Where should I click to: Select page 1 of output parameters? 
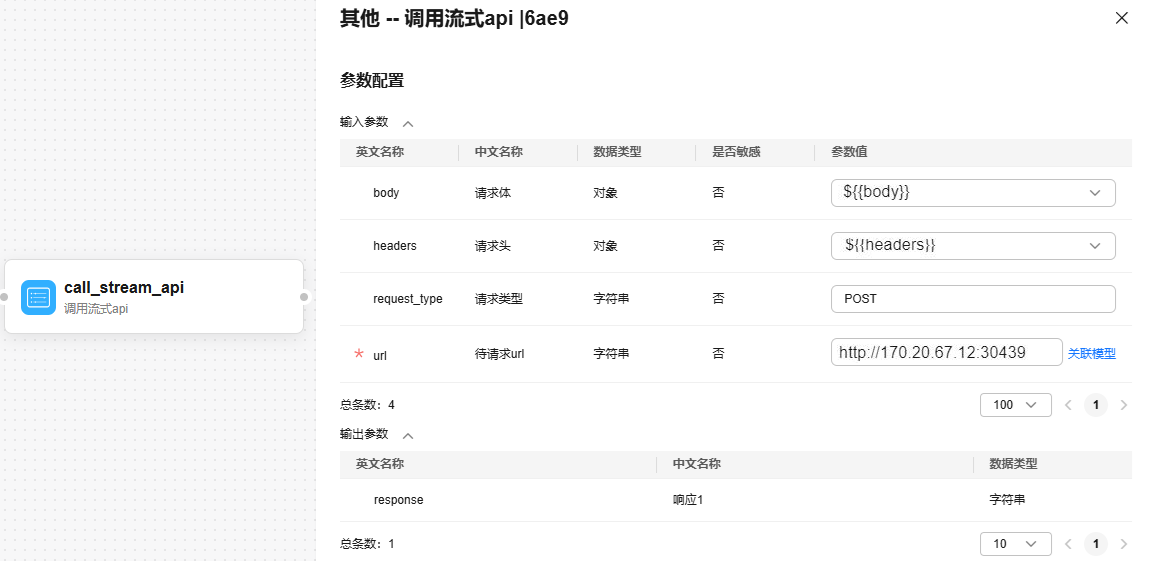pos(1096,544)
